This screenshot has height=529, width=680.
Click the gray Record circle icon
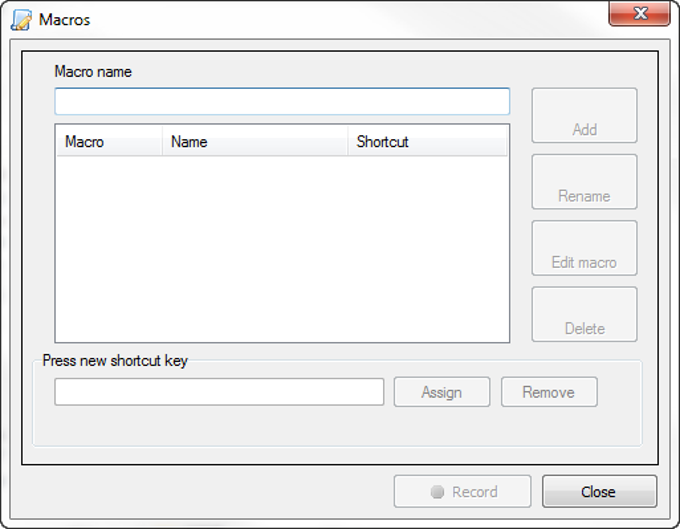point(437,492)
